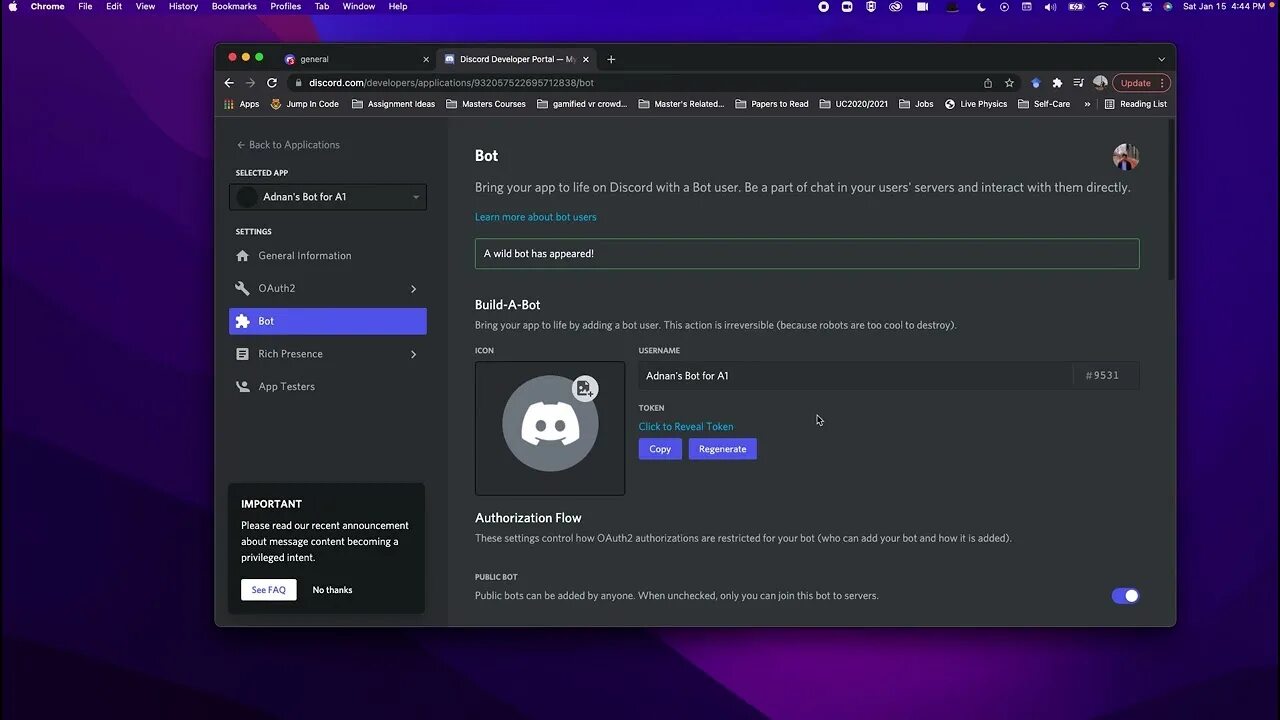Click the OAuth2 wrench icon
Image resolution: width=1280 pixels, height=720 pixels.
(242, 288)
